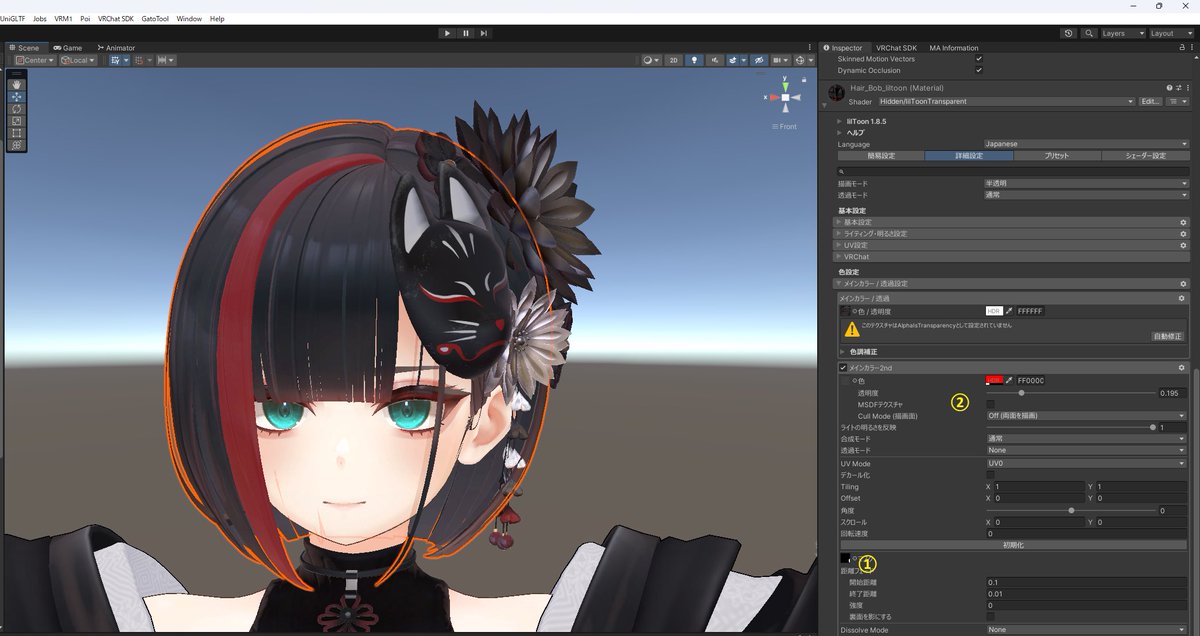Viewport: 1200px width, 636px height.
Task: Click the shader Edit... button
Action: click(x=1151, y=101)
